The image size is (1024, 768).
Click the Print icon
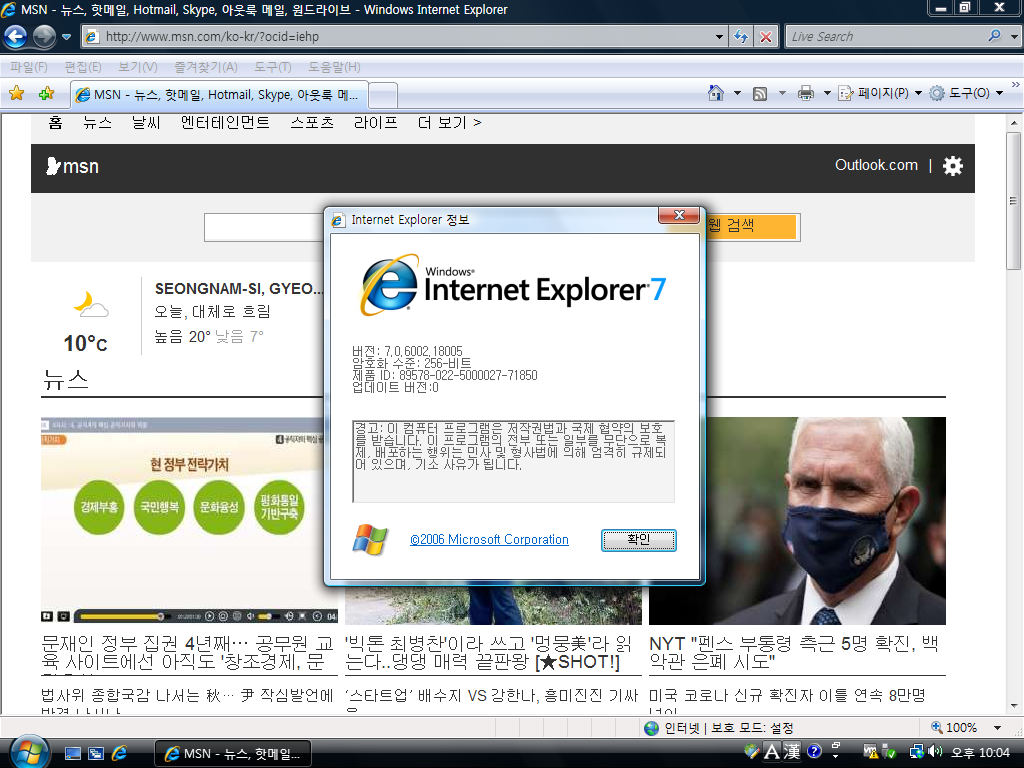(806, 93)
